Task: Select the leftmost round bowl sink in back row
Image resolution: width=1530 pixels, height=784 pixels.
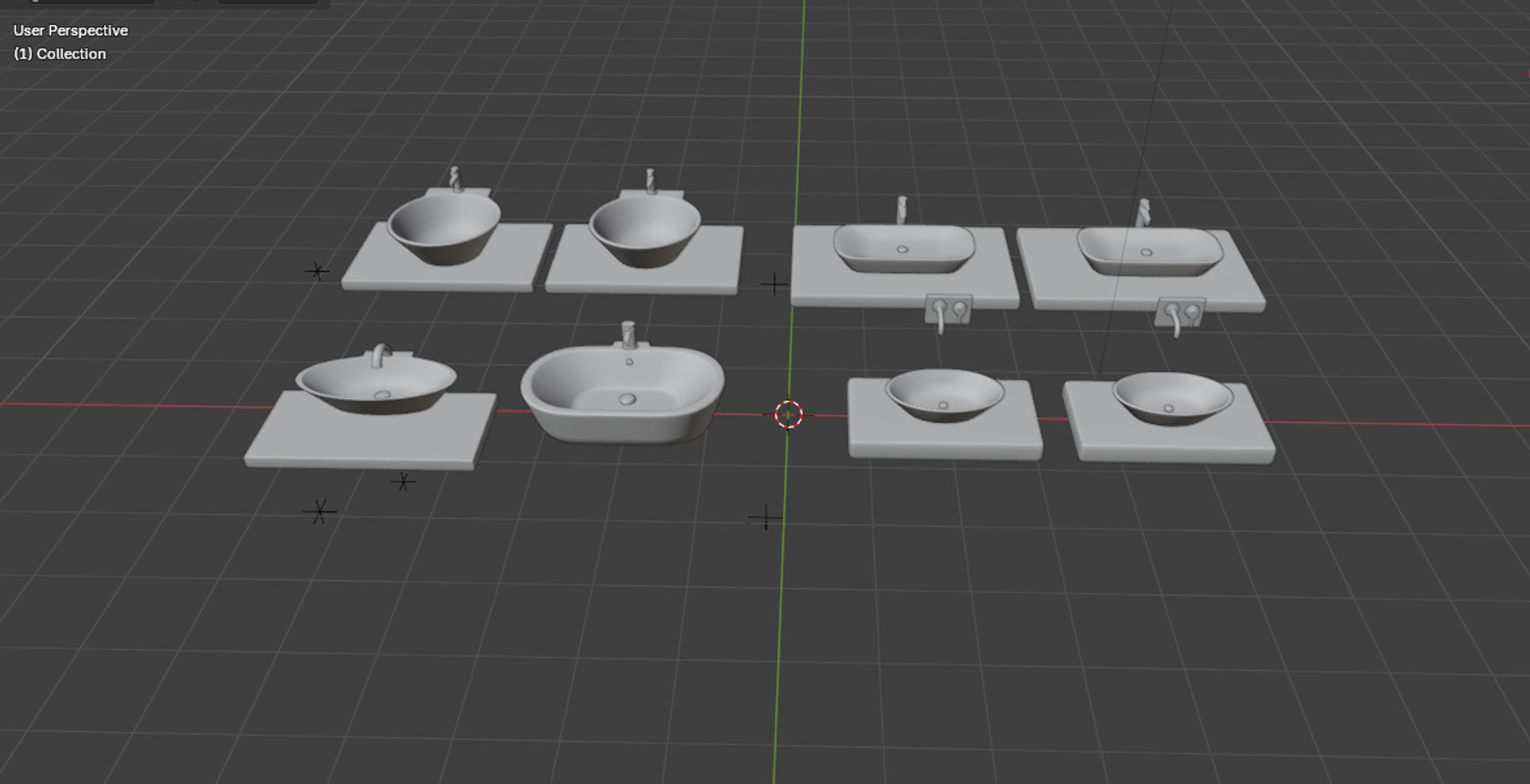Action: coord(444,229)
